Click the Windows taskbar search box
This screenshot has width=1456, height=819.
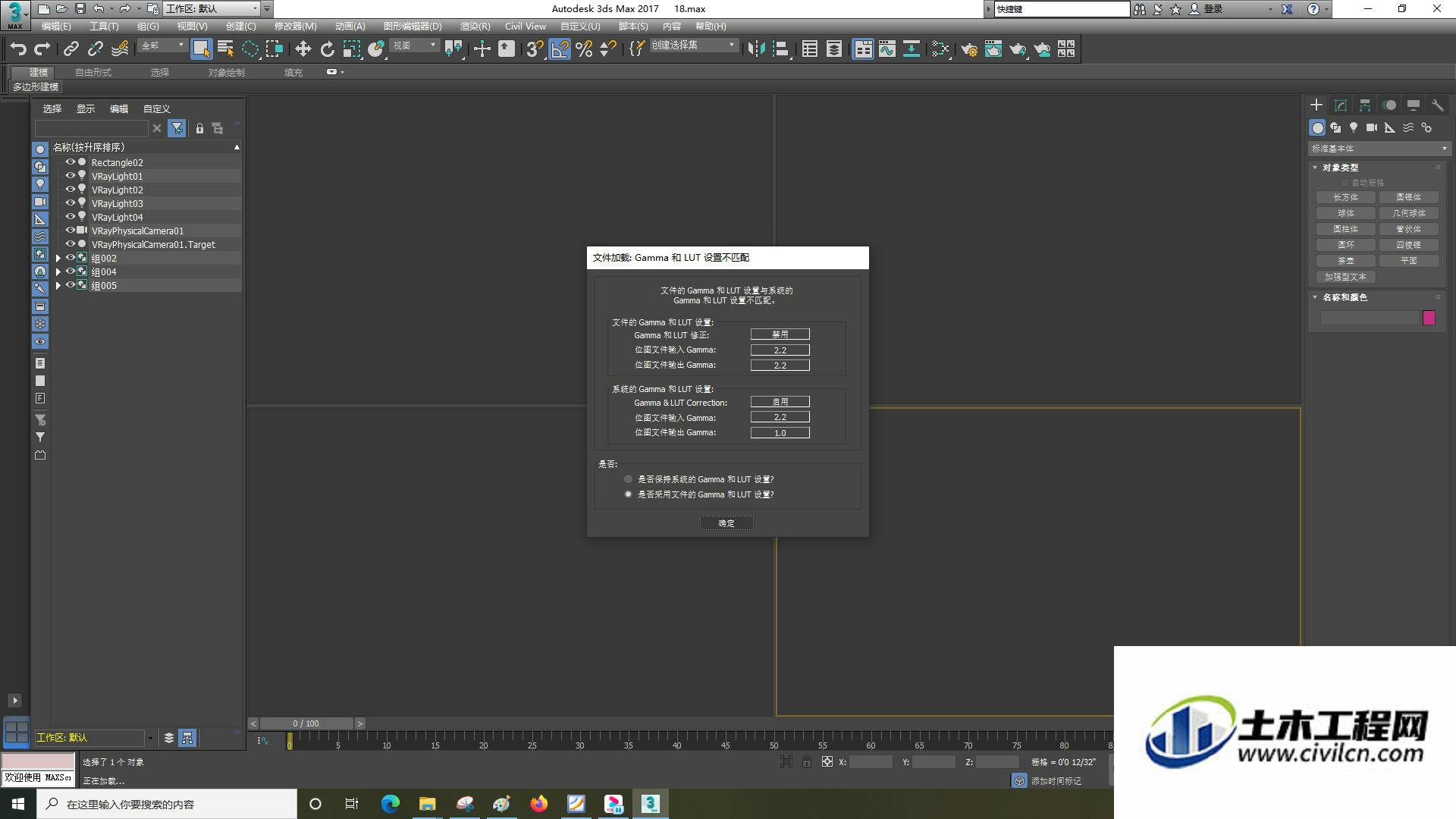[168, 804]
